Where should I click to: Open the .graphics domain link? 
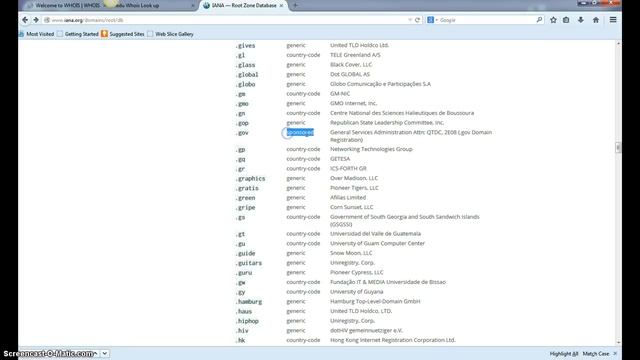250,178
